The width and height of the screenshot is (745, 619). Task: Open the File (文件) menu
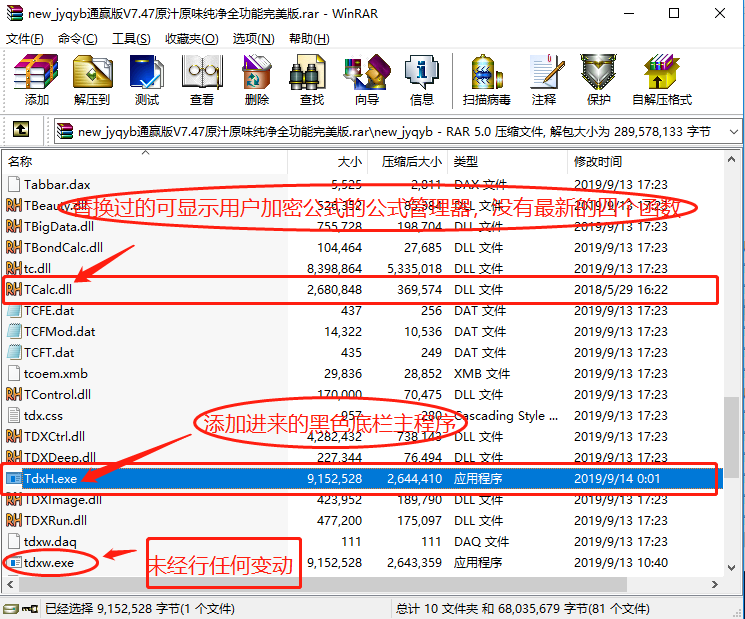click(24, 38)
